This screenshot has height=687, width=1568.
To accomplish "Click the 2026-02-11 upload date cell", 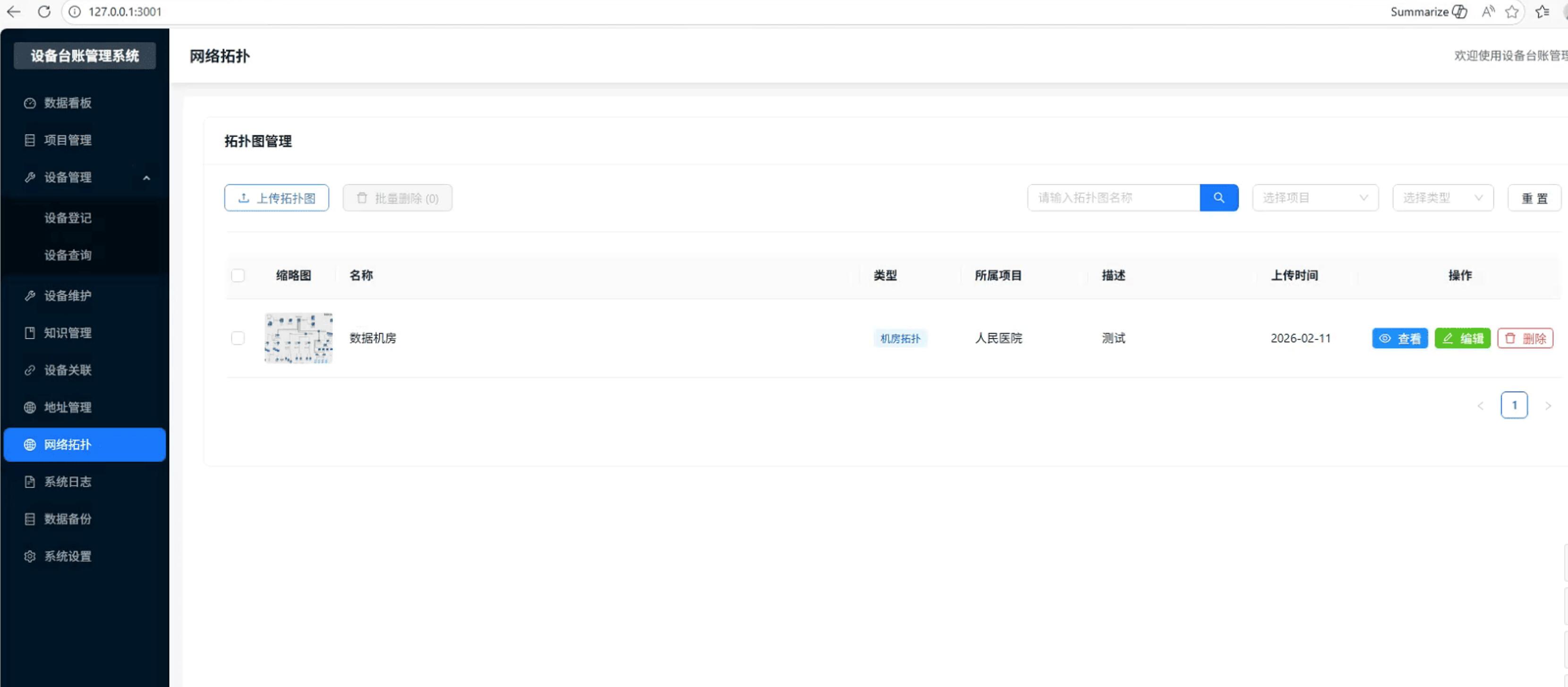I will pos(1300,338).
